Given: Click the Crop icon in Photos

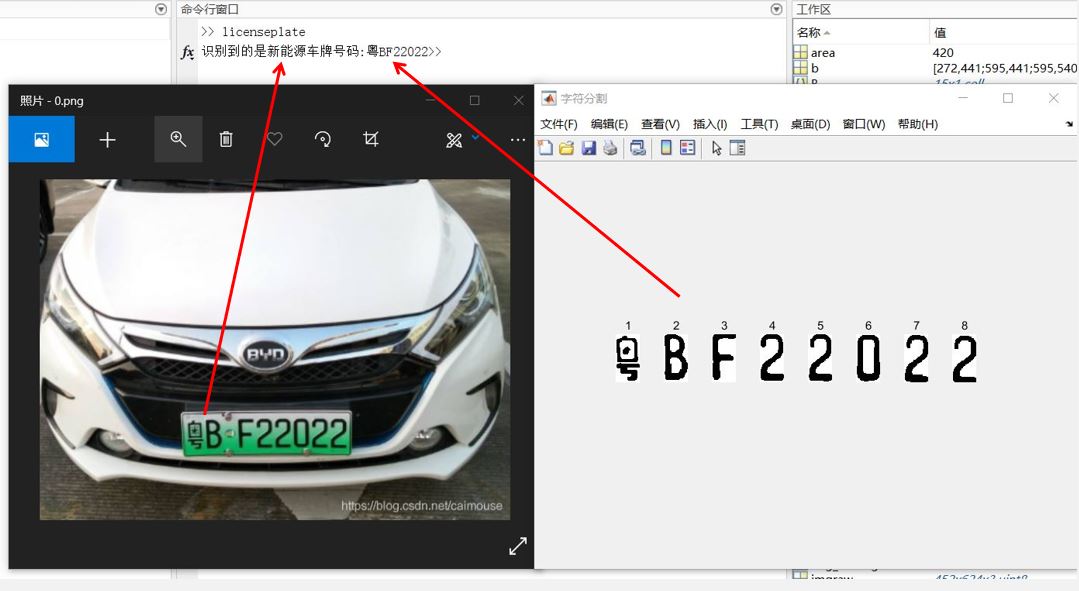Looking at the screenshot, I should (x=371, y=140).
